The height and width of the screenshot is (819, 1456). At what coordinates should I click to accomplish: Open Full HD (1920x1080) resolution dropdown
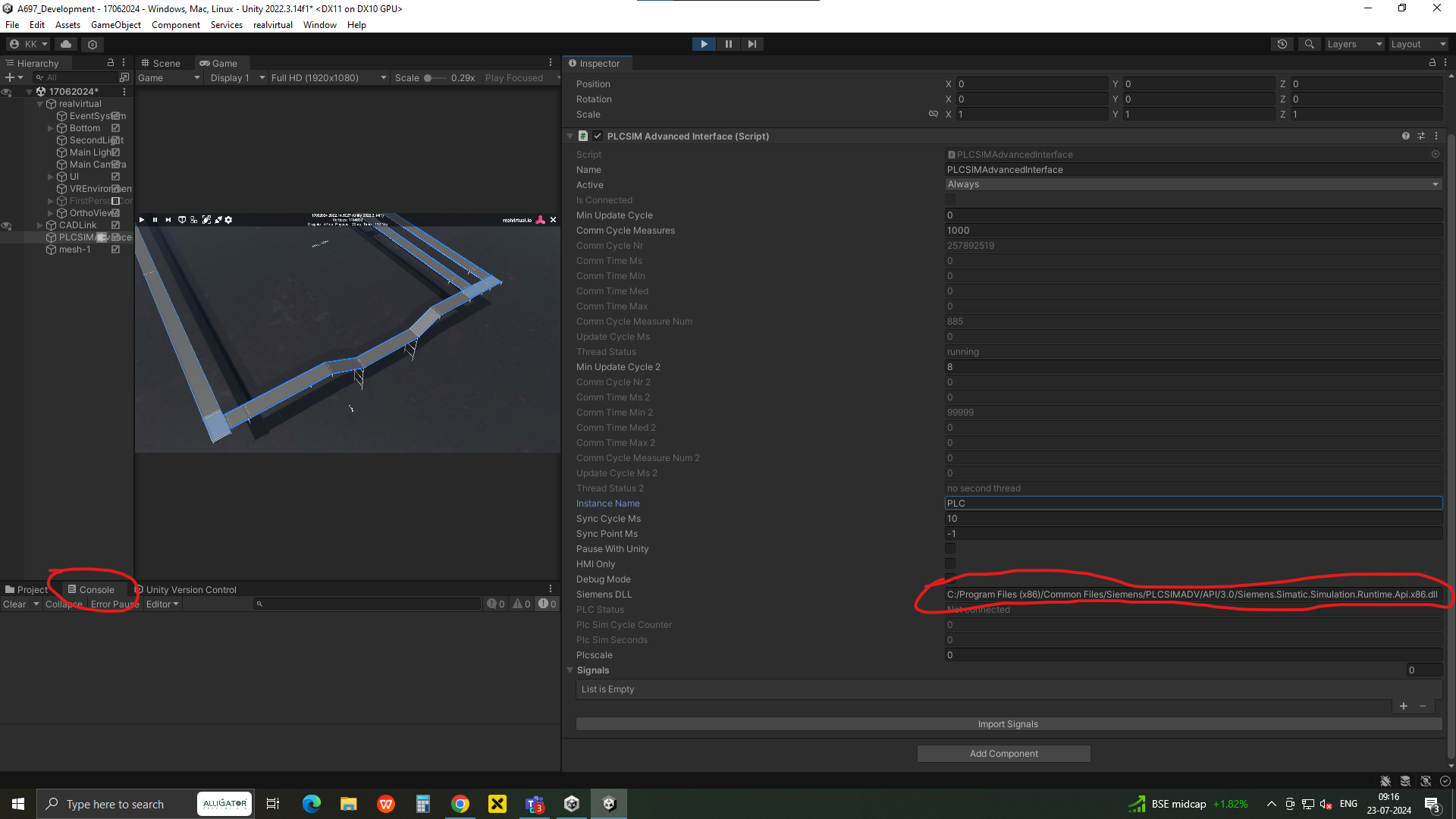(328, 77)
